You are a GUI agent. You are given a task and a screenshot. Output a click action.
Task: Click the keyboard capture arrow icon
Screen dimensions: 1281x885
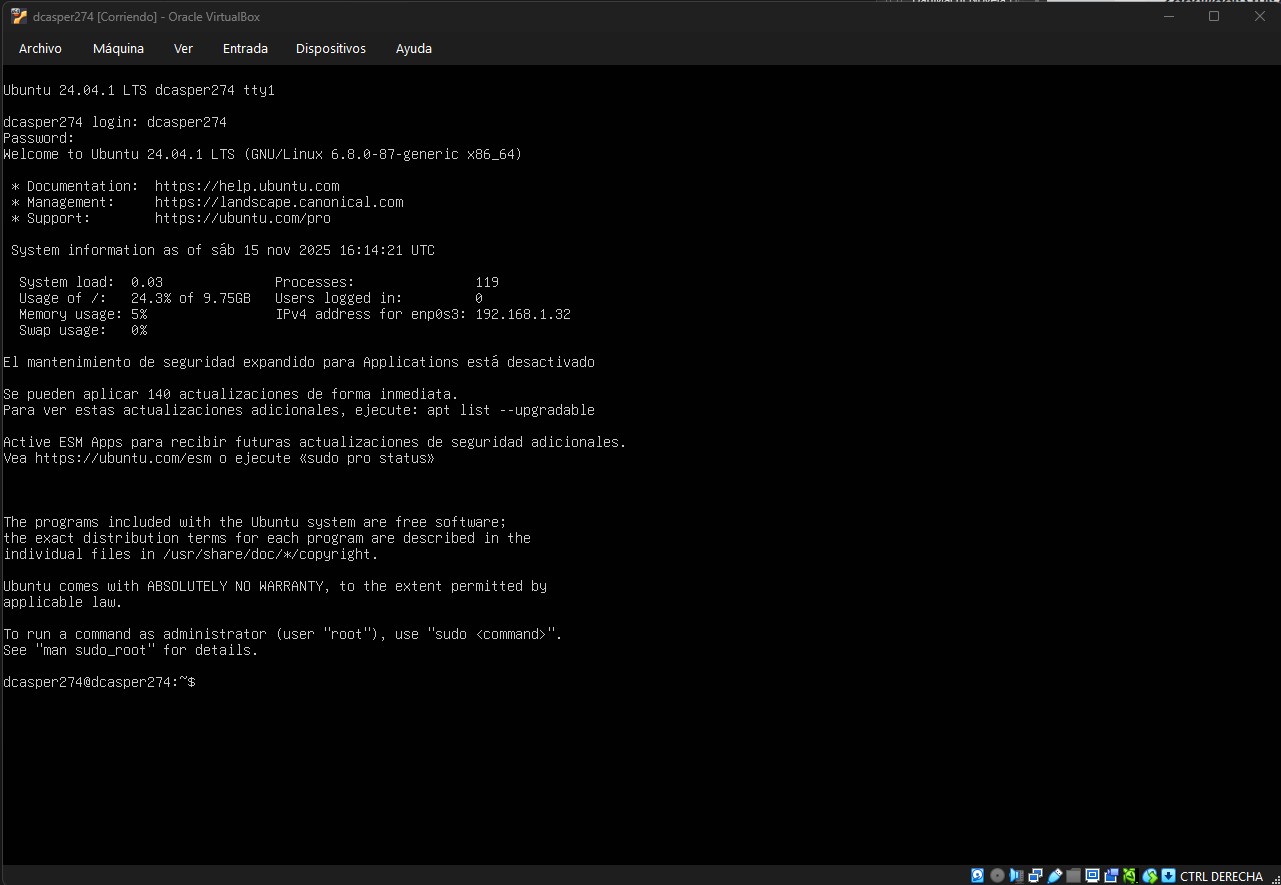click(1167, 876)
